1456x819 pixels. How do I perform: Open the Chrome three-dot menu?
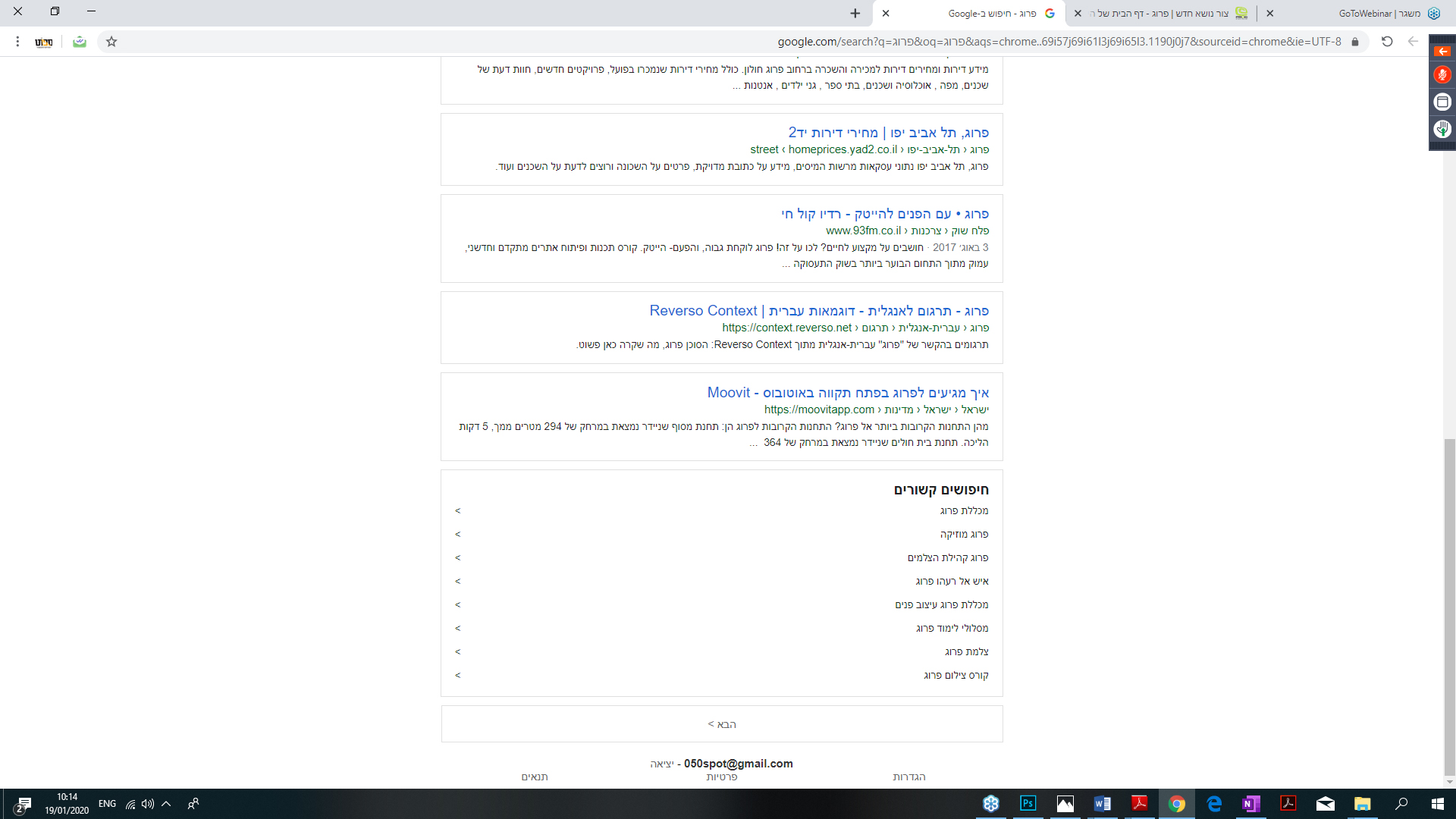pyautogui.click(x=17, y=42)
